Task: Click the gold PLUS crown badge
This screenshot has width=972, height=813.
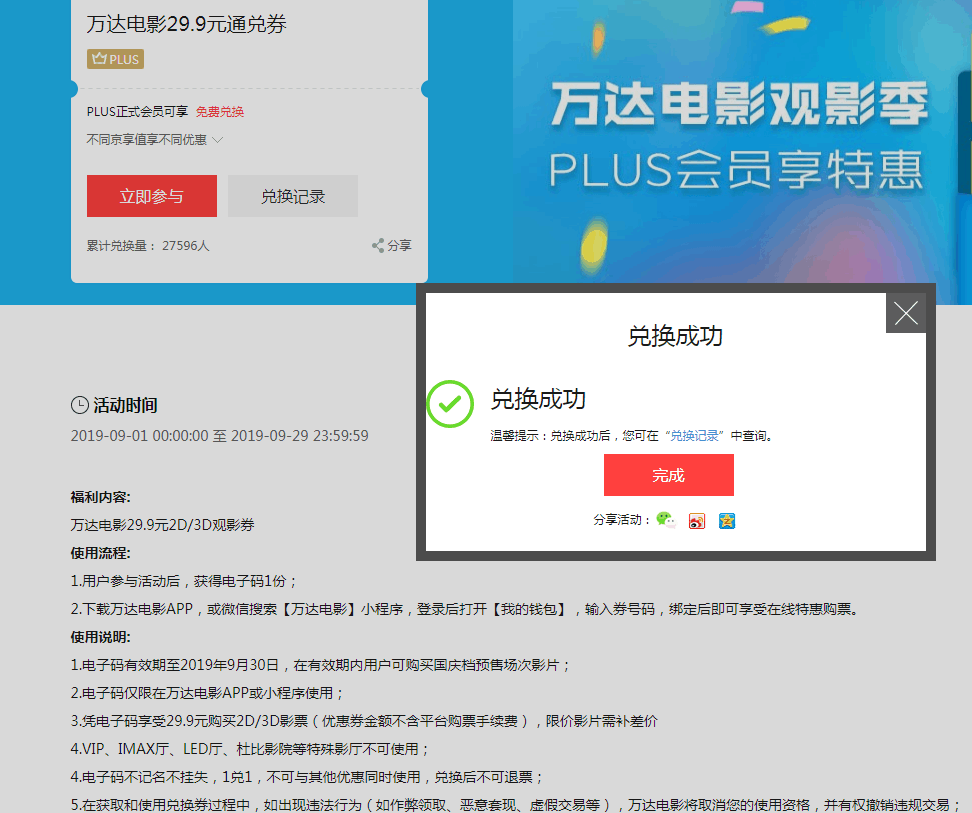Action: coord(115,59)
